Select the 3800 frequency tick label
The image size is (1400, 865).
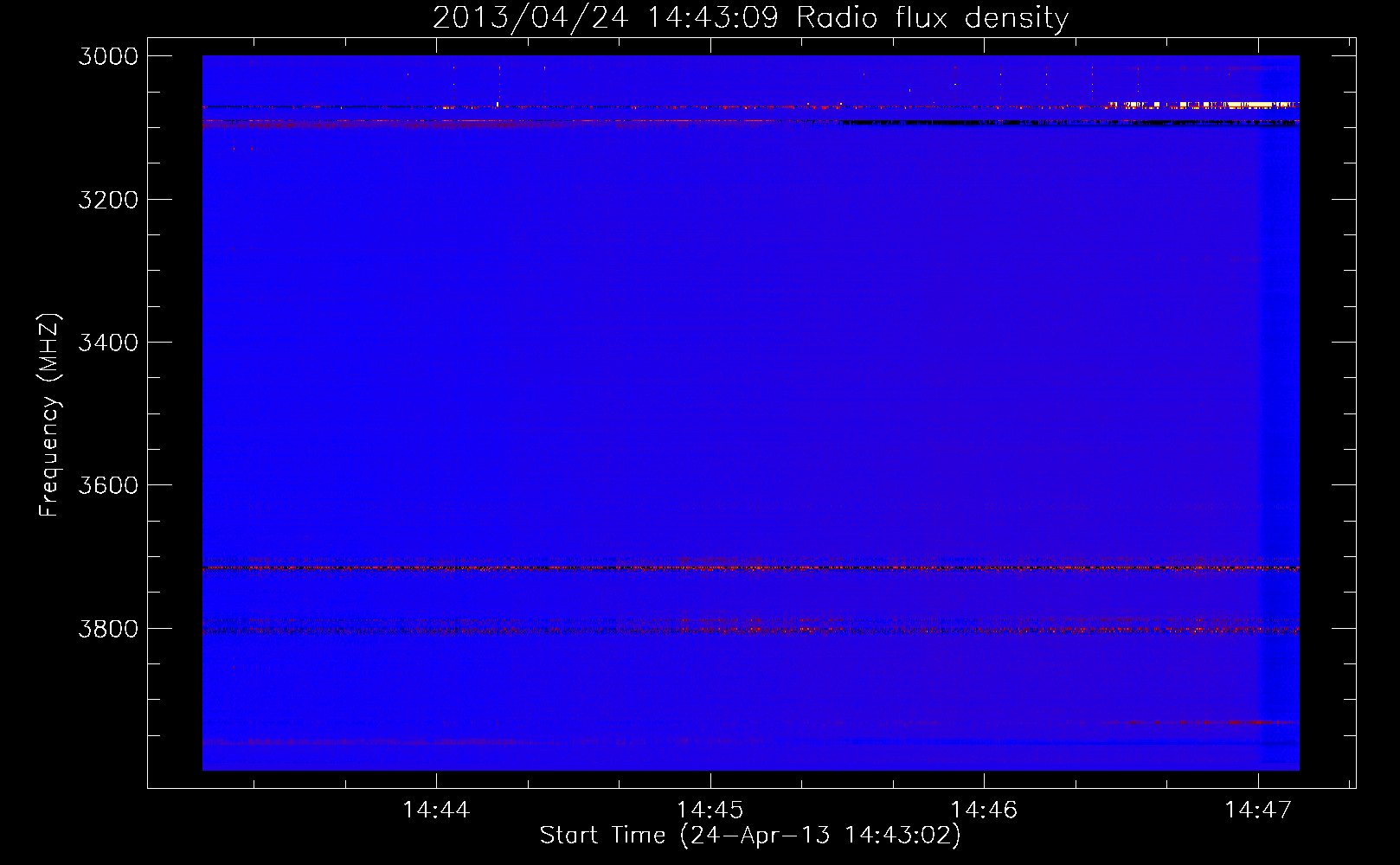point(108,629)
